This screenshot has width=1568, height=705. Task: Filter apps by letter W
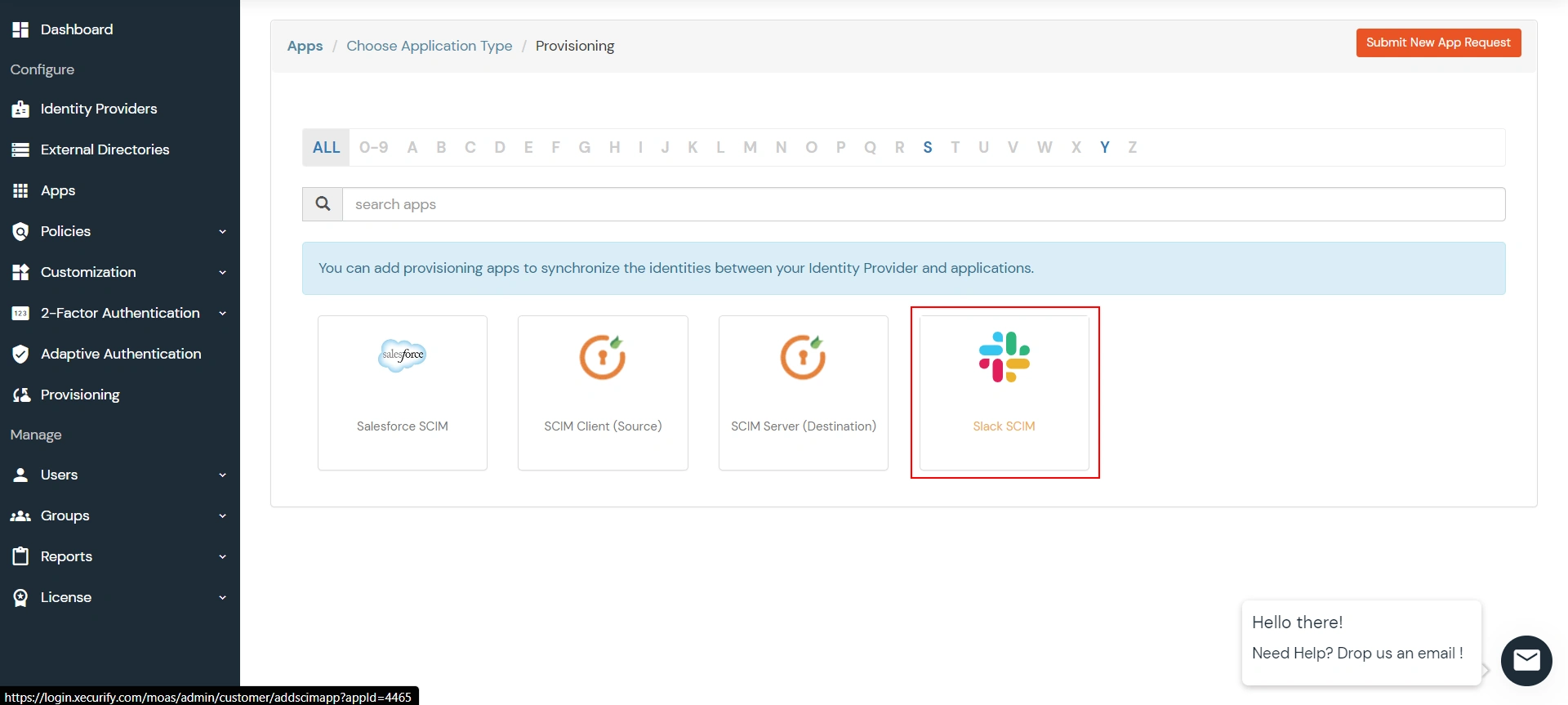1045,147
